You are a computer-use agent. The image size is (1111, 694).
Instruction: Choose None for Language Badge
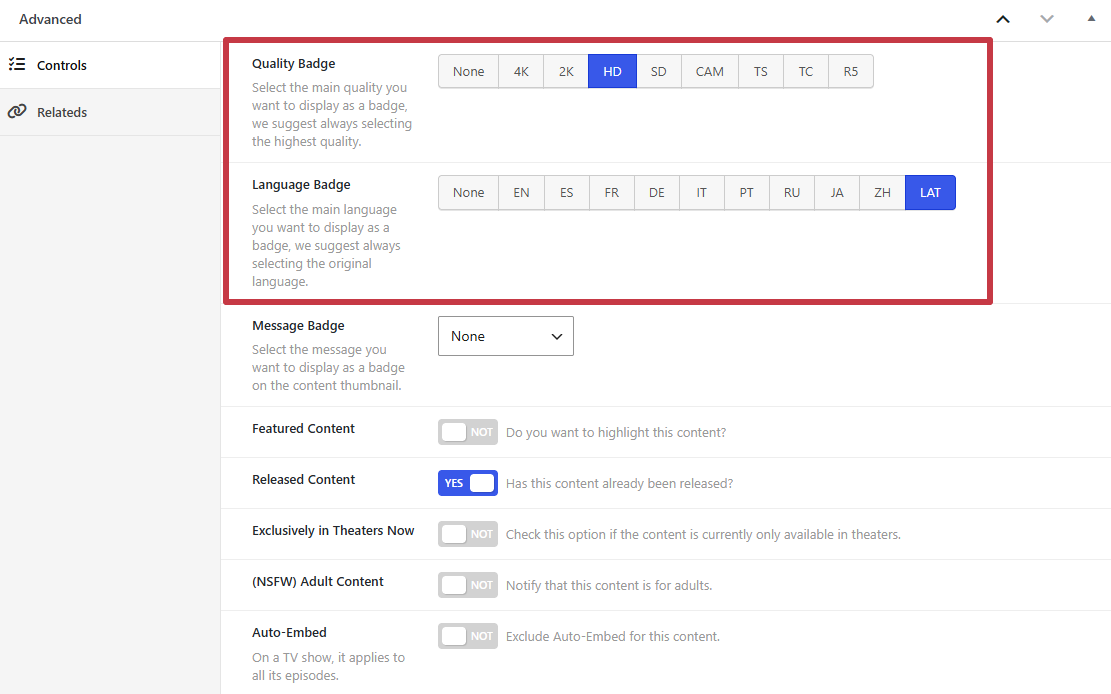pos(468,193)
